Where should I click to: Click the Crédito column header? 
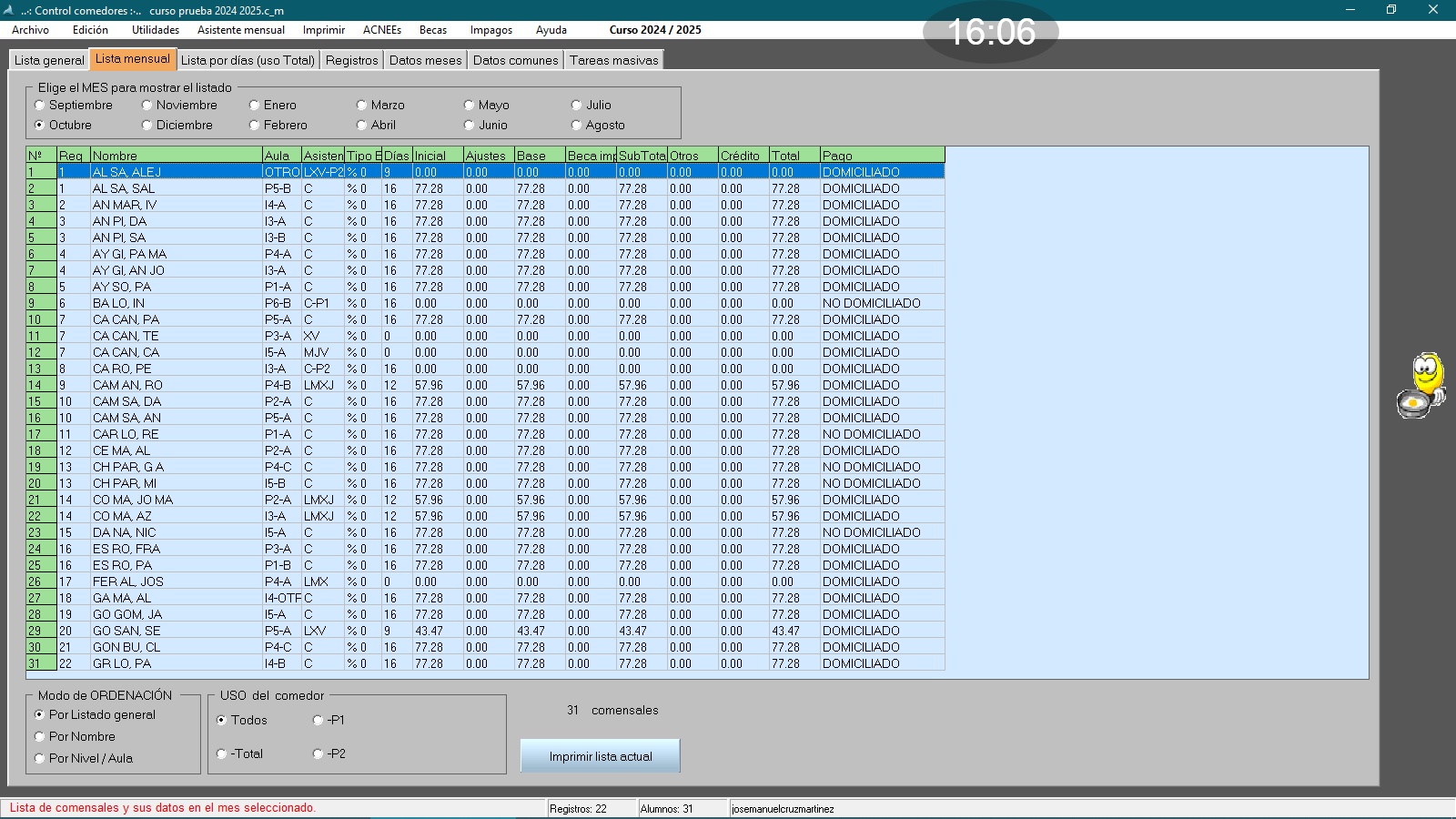[x=743, y=156]
